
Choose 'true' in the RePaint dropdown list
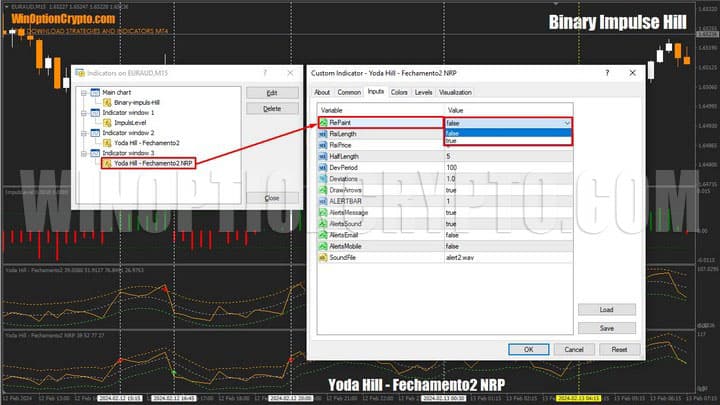pos(508,141)
